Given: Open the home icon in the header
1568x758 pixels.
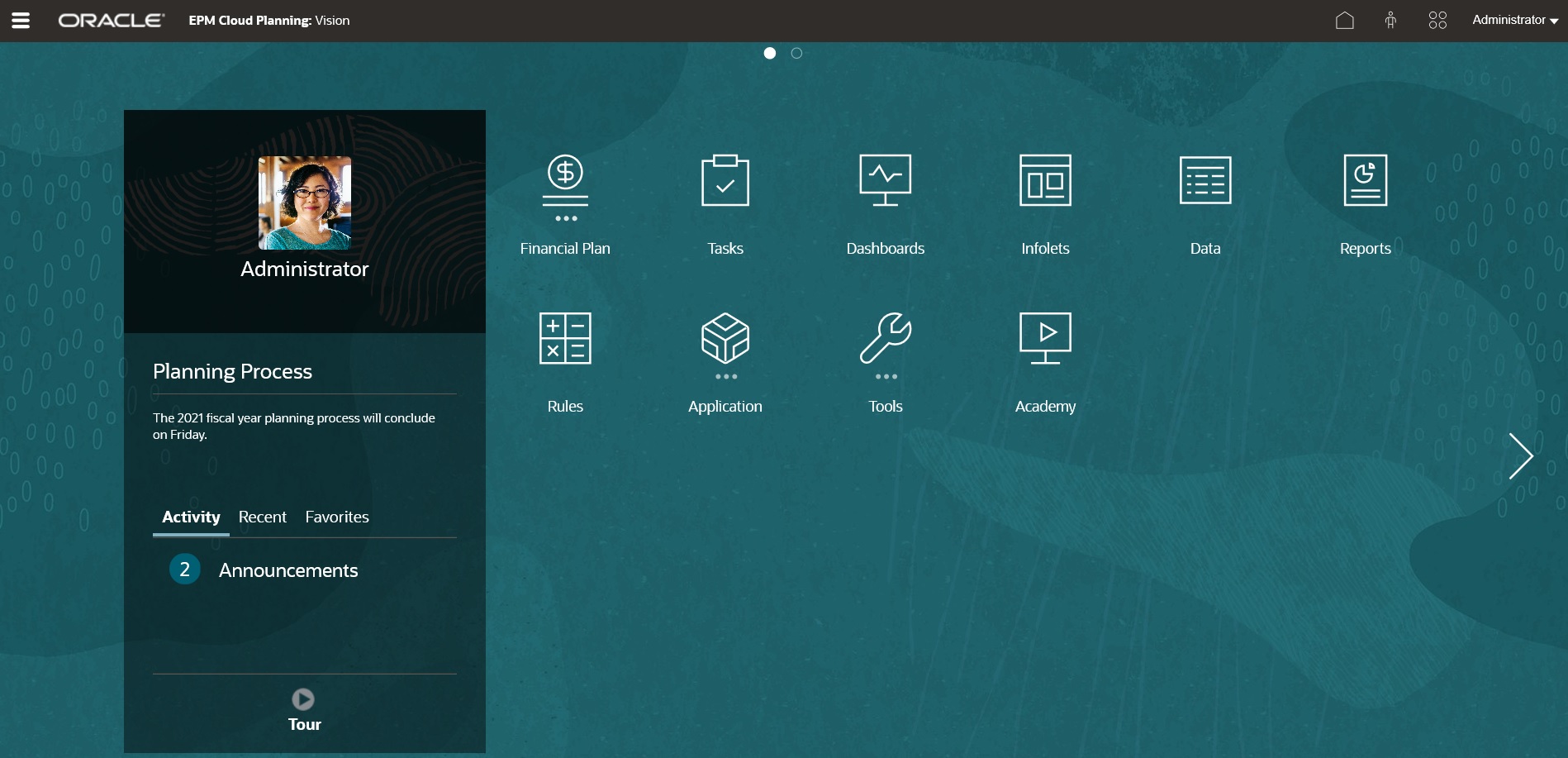Looking at the screenshot, I should click(x=1346, y=20).
